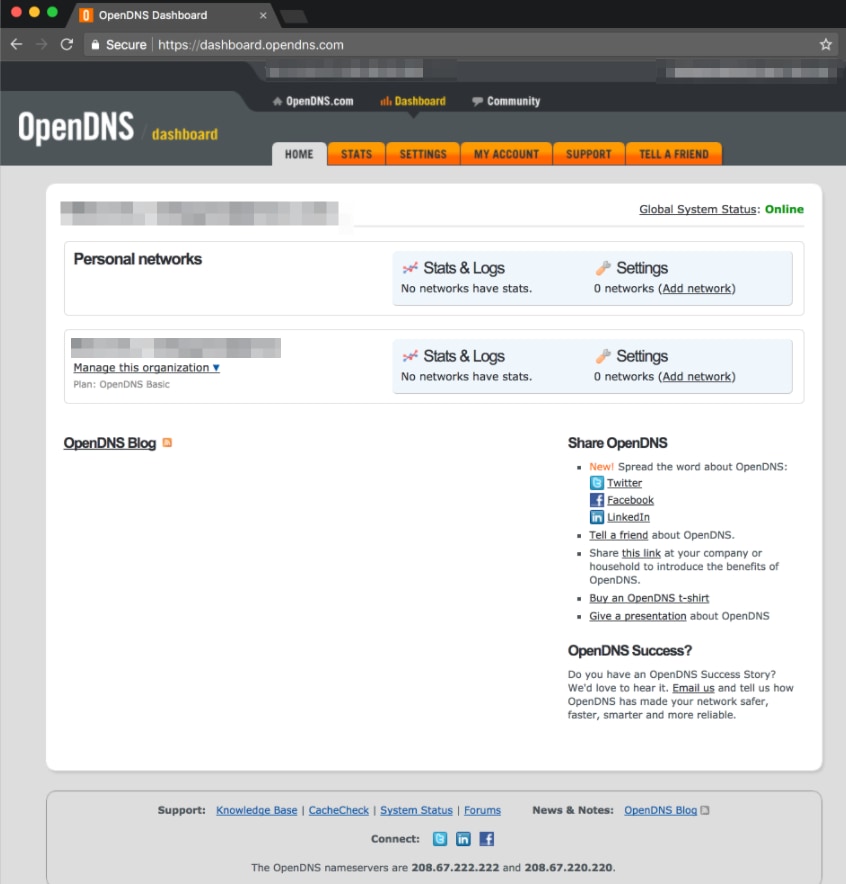This screenshot has width=846, height=884.
Task: Open System Status footer link
Action: 417,810
